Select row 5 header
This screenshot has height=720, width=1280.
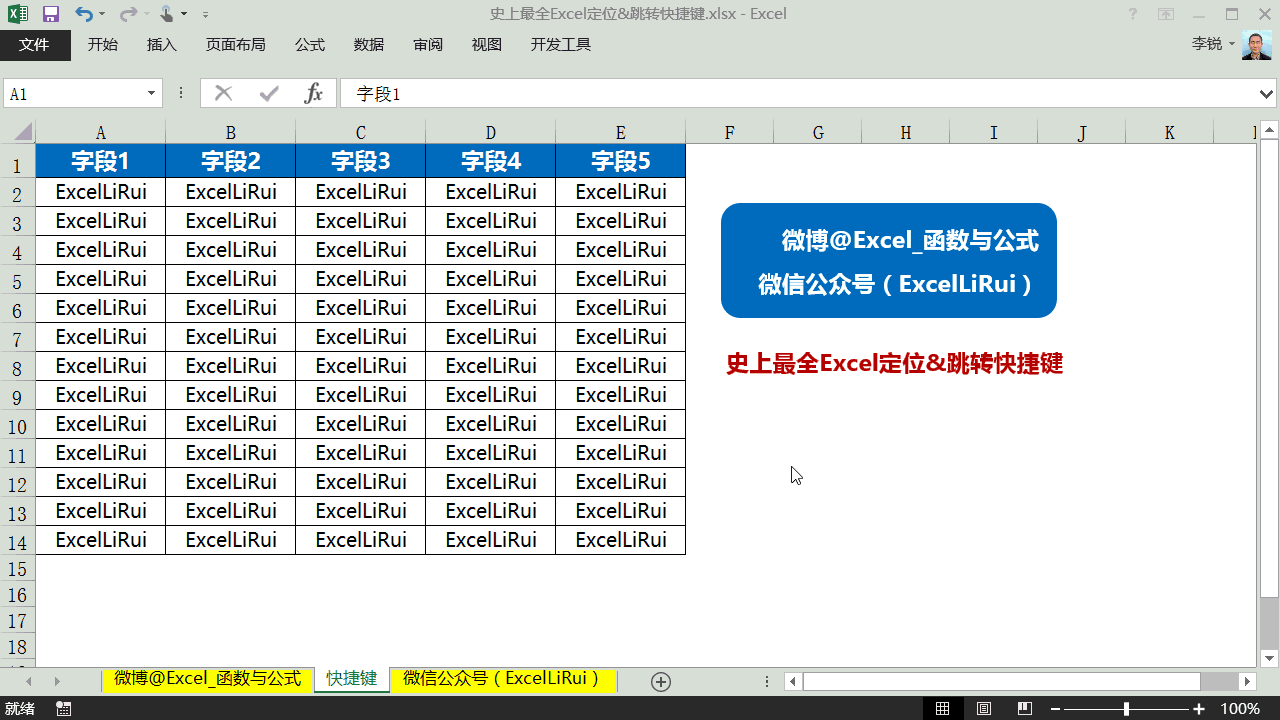[17, 282]
